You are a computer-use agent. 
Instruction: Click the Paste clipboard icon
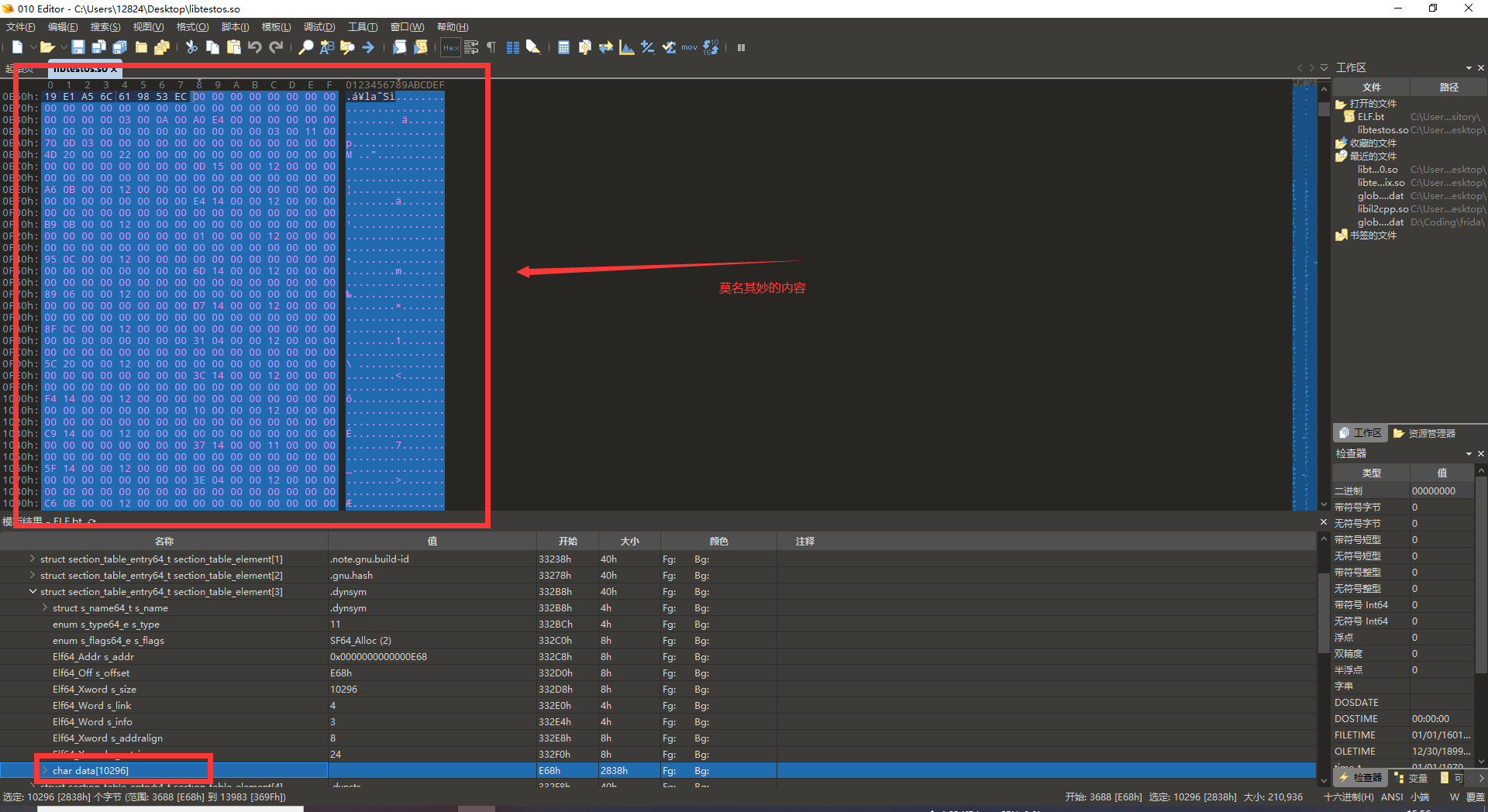tap(233, 47)
